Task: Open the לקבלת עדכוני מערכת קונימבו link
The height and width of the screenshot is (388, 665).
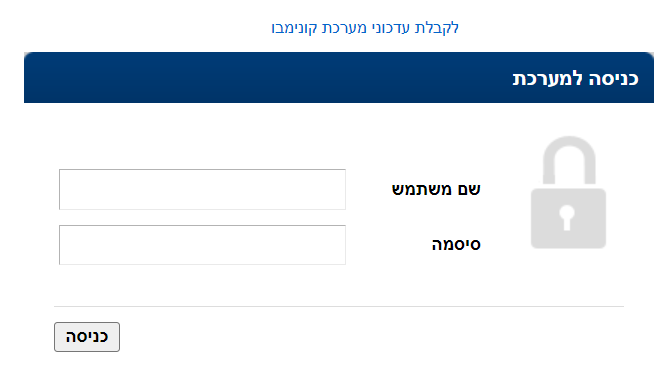Action: [x=365, y=28]
